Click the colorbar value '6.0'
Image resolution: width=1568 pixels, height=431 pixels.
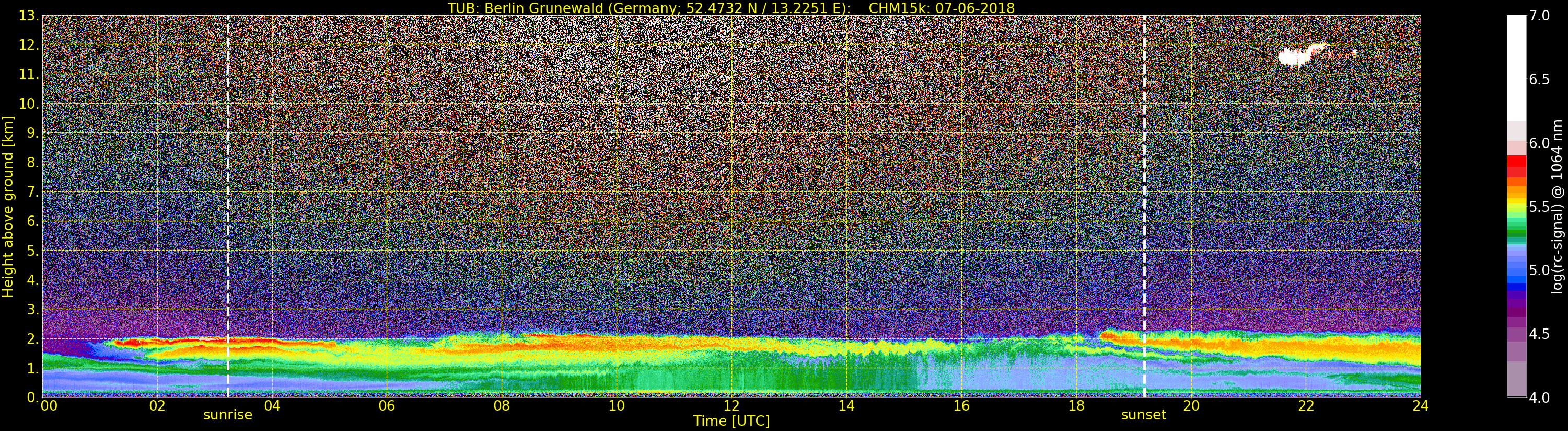(x=1539, y=143)
